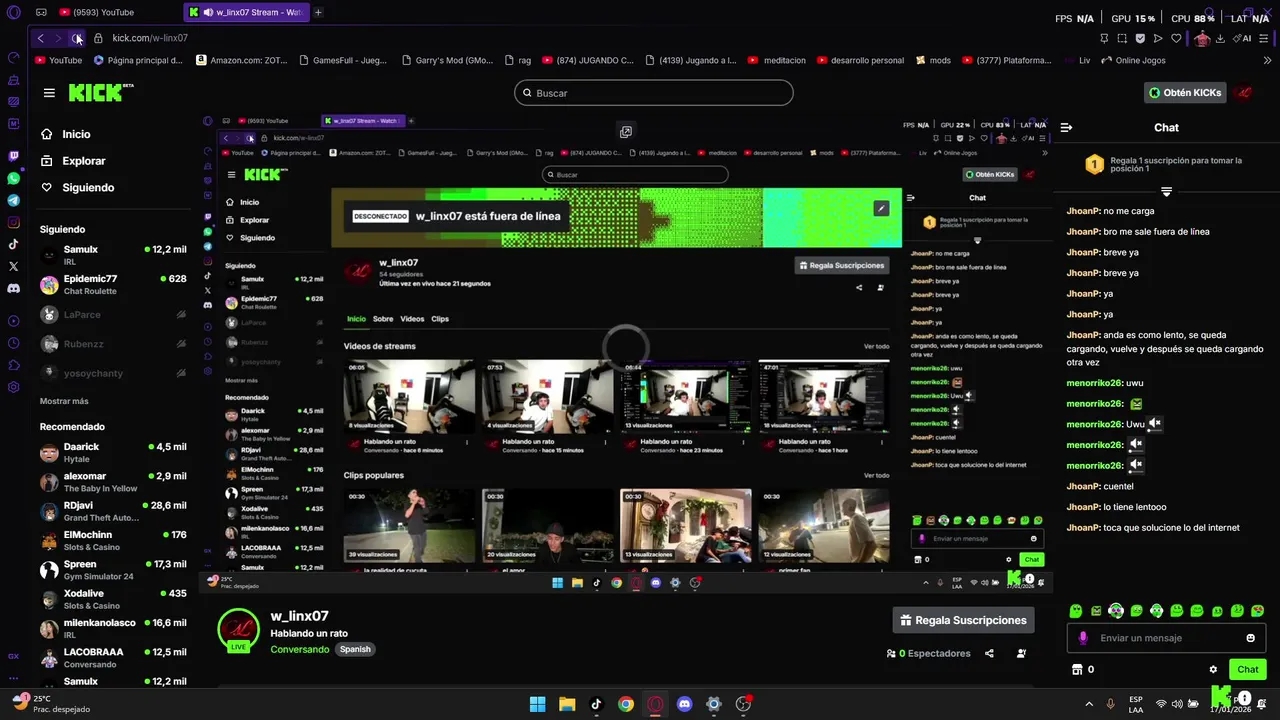Open Twitch in the Opera sidebar
The width and height of the screenshot is (1280, 720).
[13, 156]
